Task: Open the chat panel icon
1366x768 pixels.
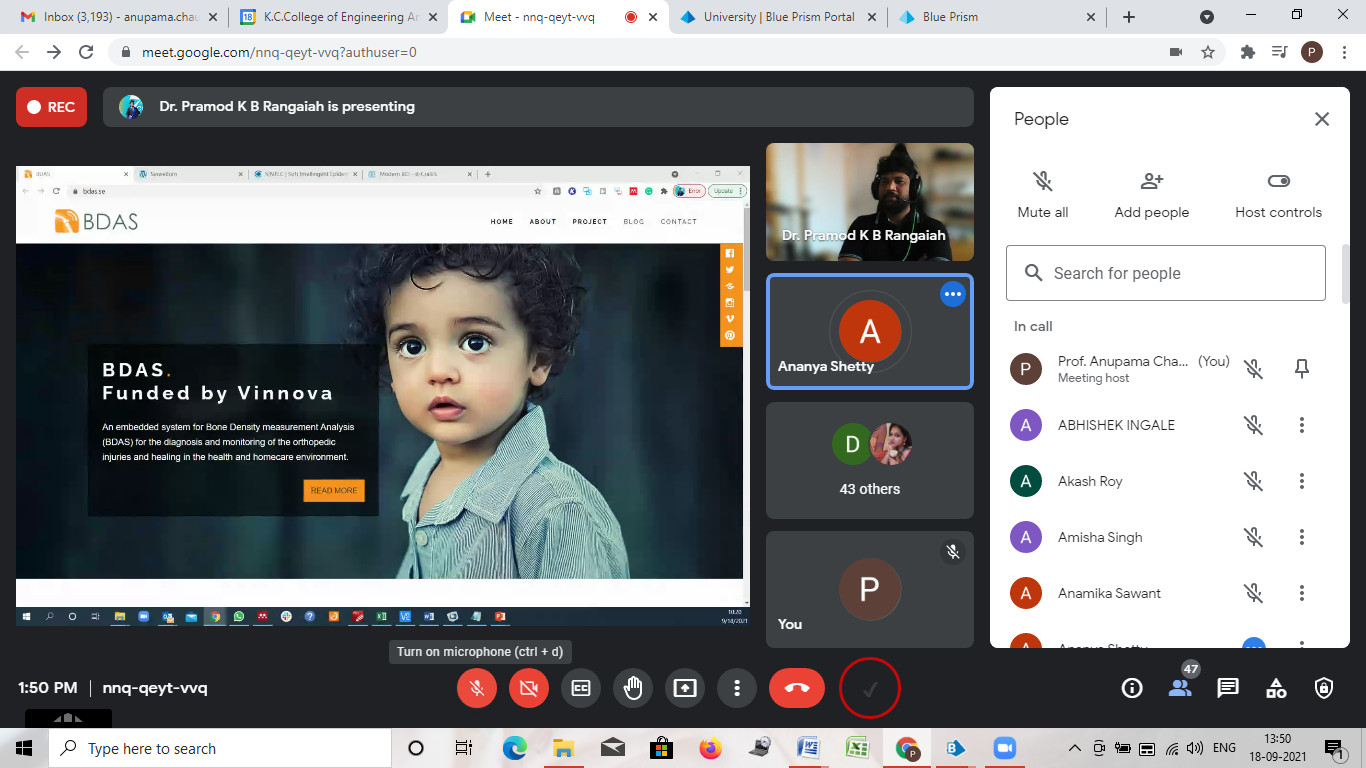Action: (x=1228, y=688)
